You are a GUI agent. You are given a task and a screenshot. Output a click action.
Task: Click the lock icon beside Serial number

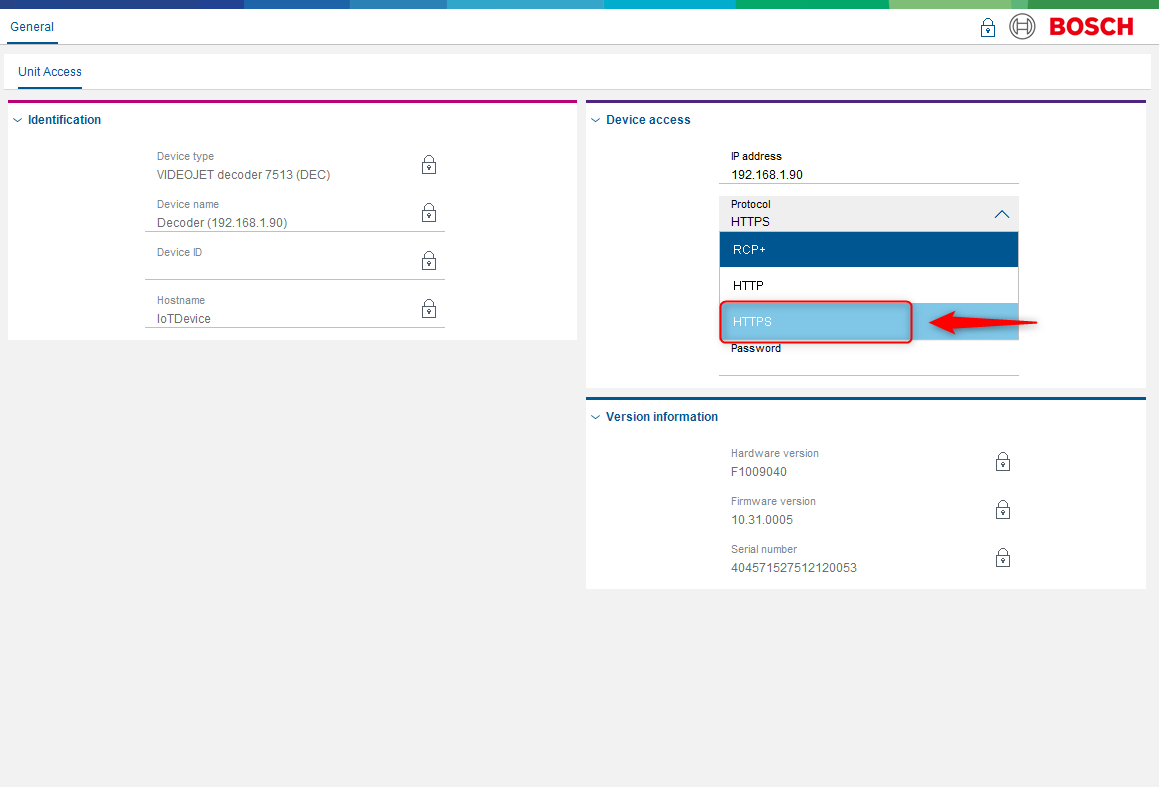click(x=1002, y=558)
